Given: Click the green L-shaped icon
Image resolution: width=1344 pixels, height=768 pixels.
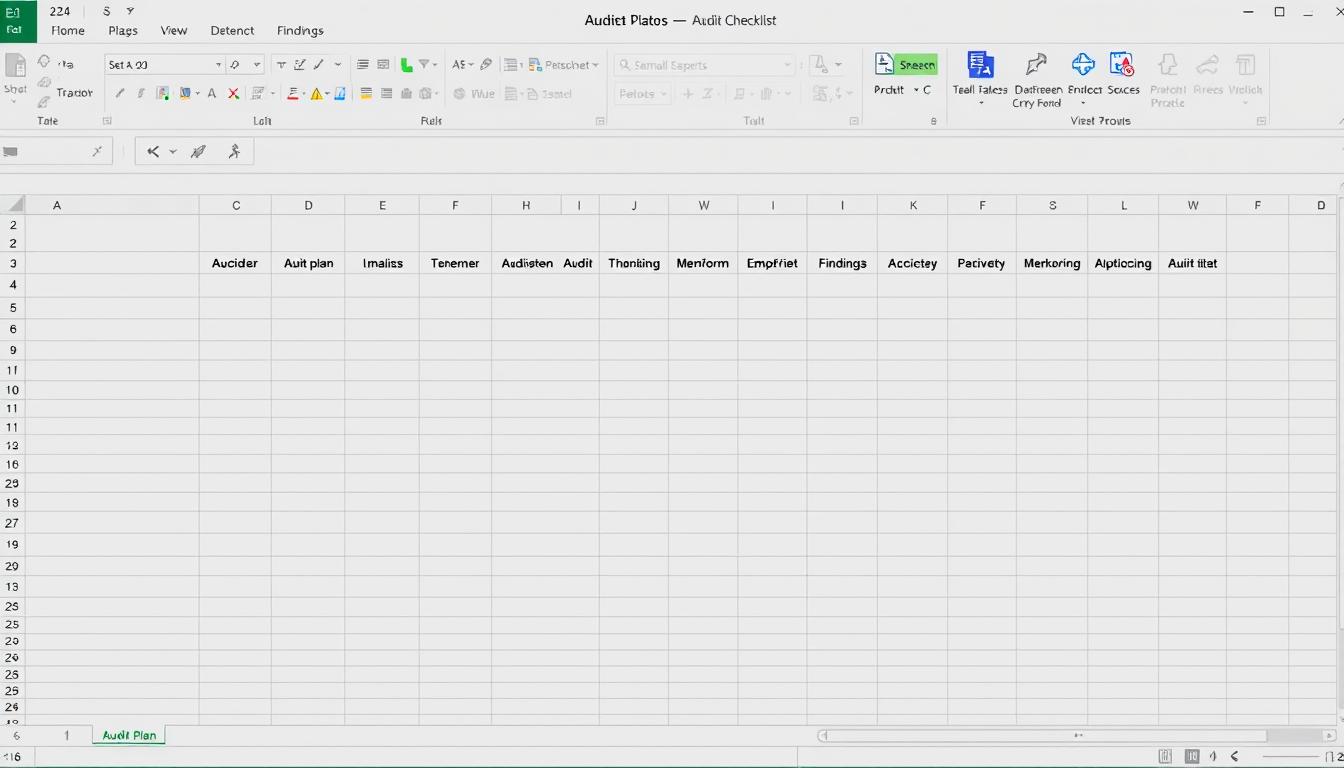Looking at the screenshot, I should [407, 65].
